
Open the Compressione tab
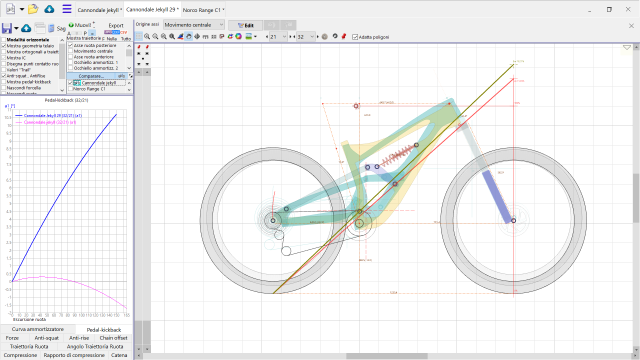click(x=20, y=355)
